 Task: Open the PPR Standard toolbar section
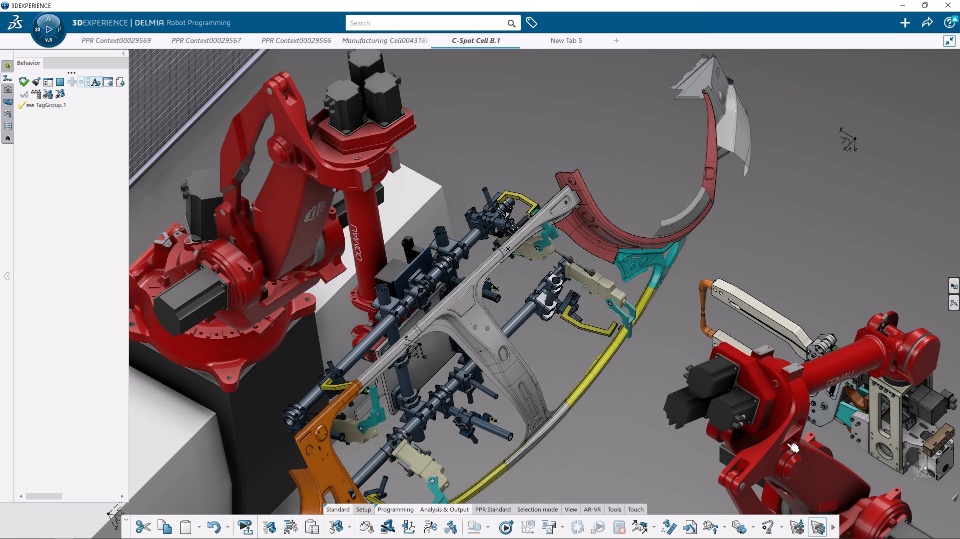tap(493, 510)
